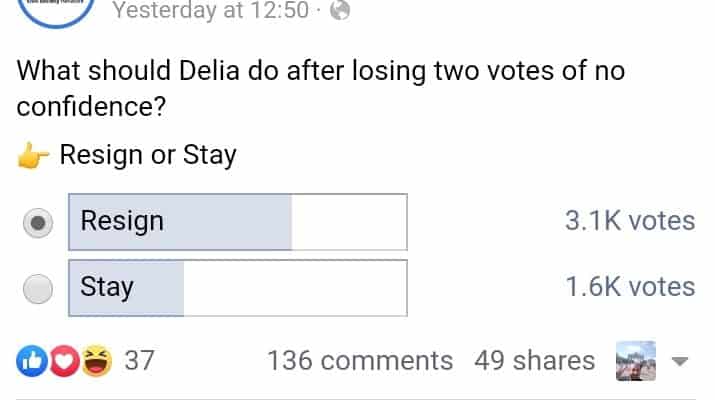The width and height of the screenshot is (715, 400).
Task: Click the globe public audience icon
Action: coord(339,11)
